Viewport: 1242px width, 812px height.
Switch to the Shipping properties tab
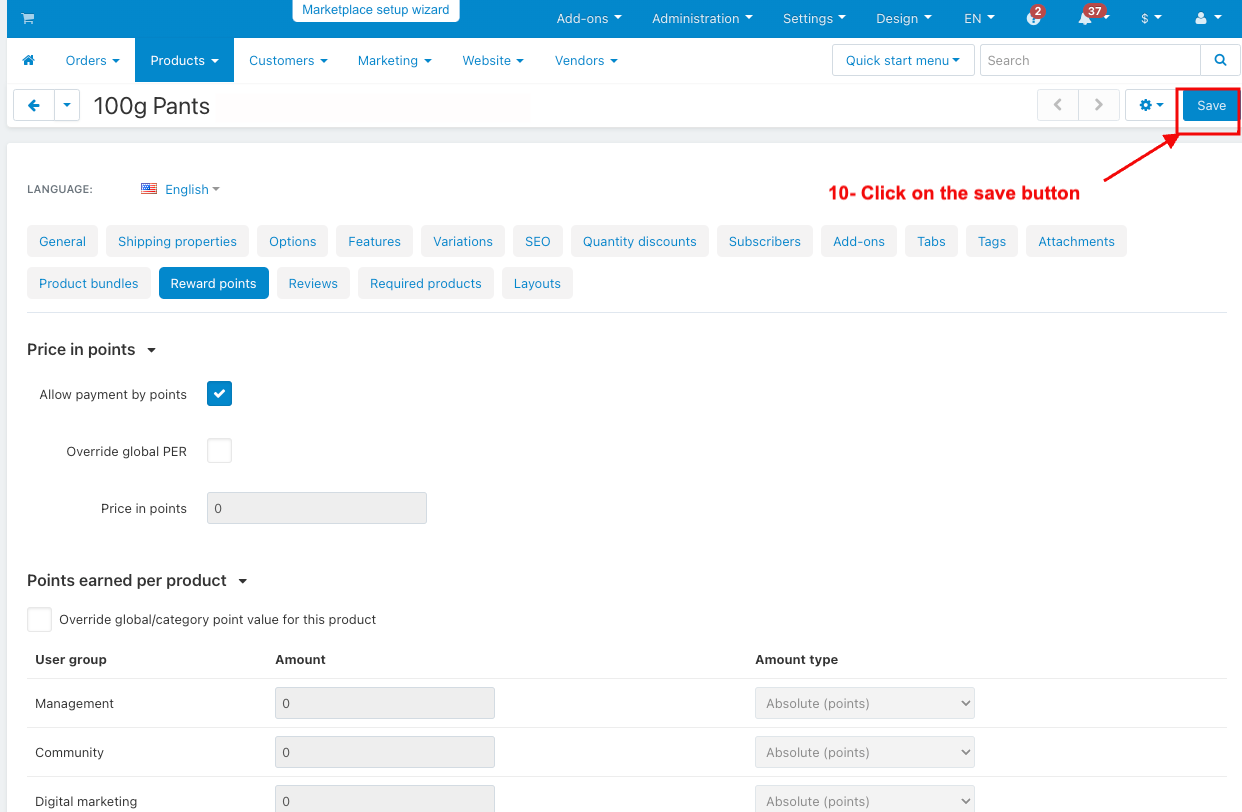177,241
